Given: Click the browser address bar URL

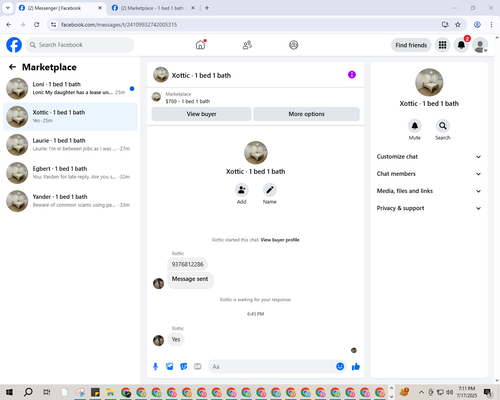Looking at the screenshot, I should 119,25.
